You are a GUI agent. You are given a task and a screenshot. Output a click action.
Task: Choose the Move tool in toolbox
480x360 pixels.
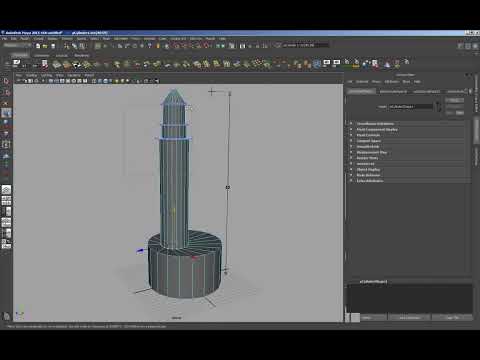pos(6,113)
